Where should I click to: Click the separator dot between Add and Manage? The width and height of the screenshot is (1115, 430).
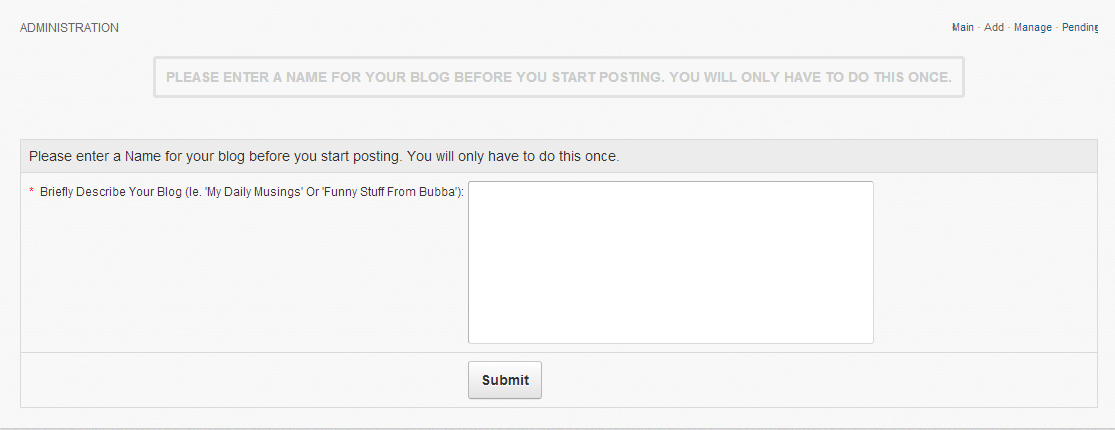click(1009, 28)
